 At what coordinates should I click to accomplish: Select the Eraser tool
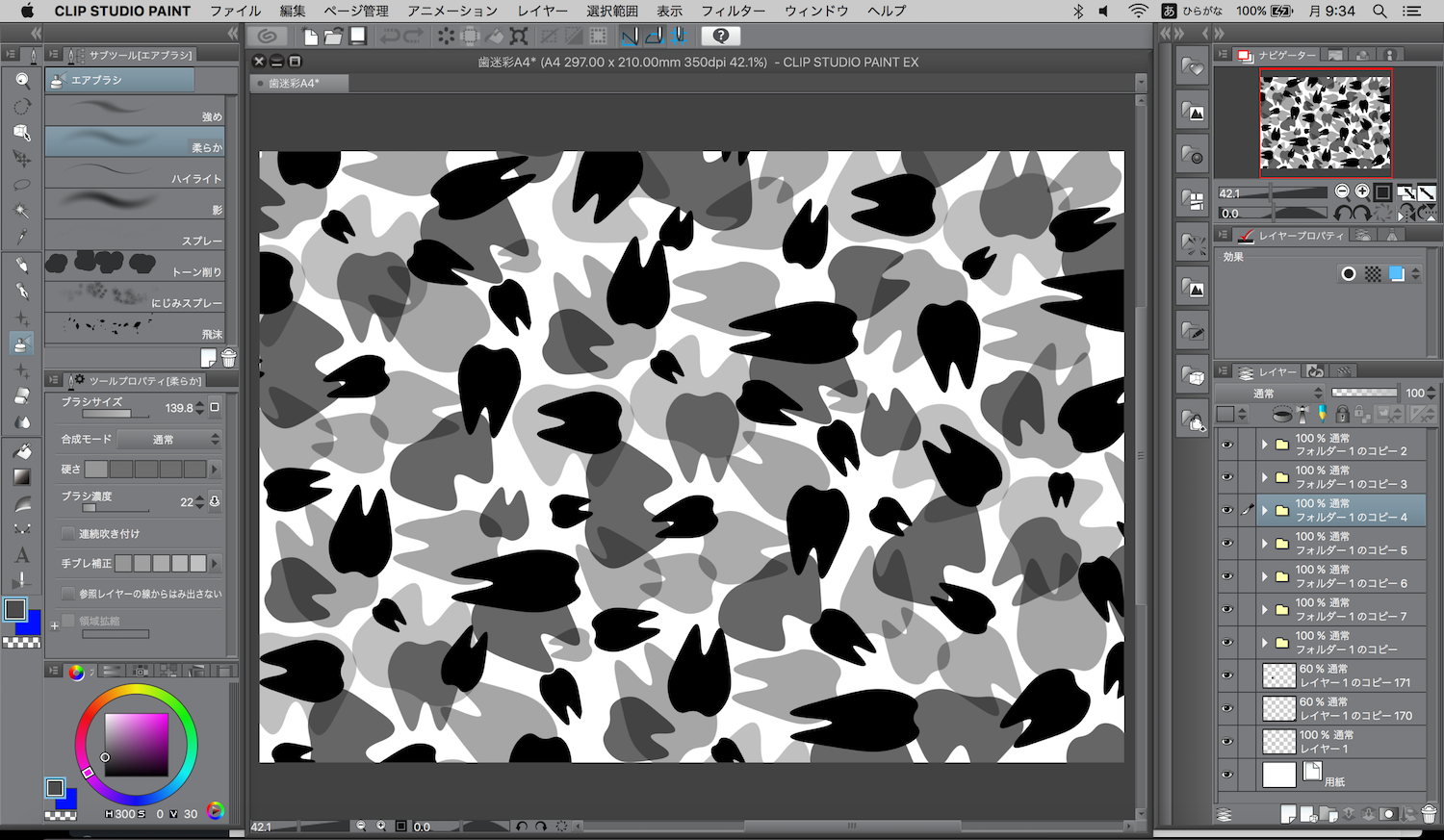coord(21,395)
